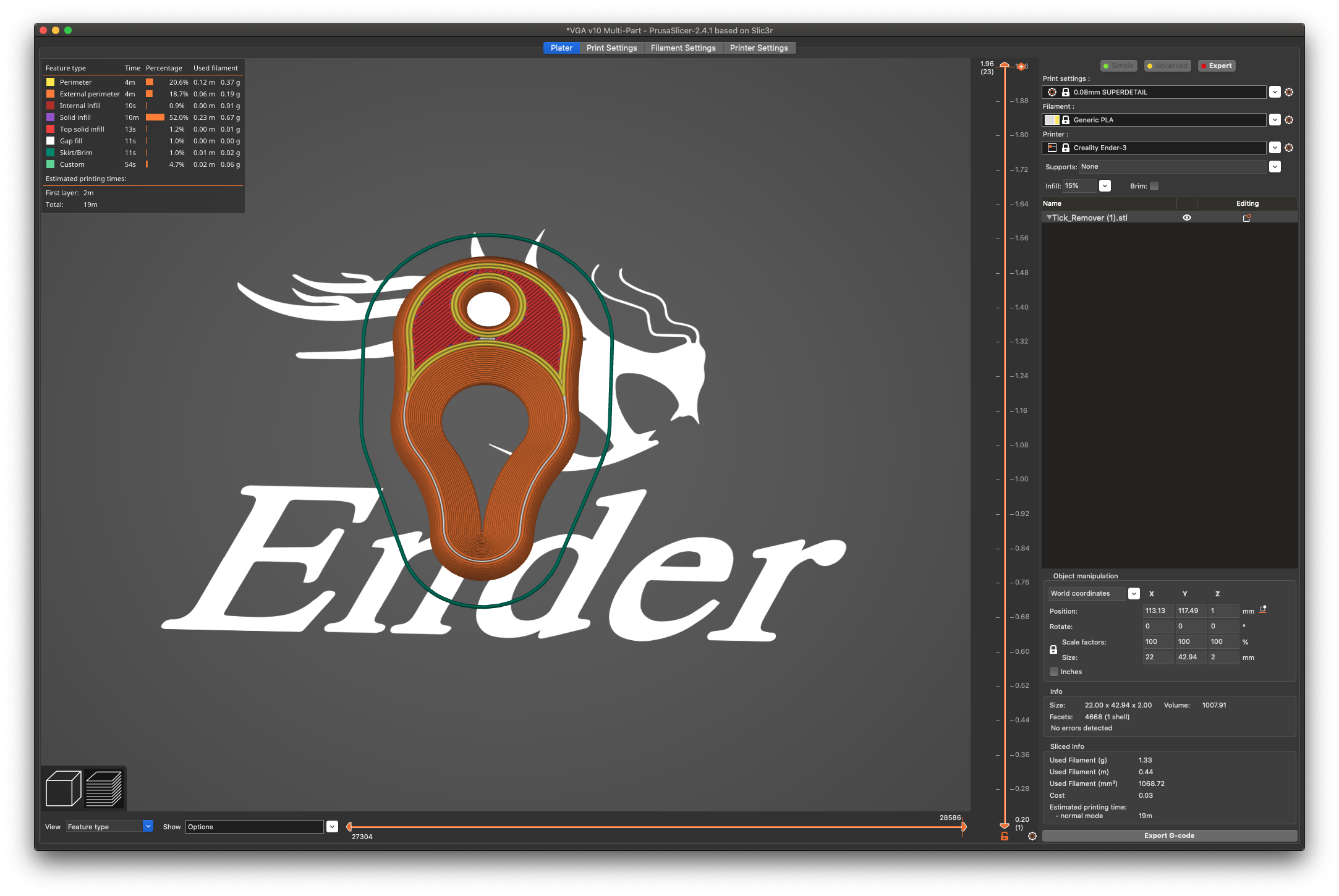
Task: Click the gear icon inside the 0.08mm SUPERDETAIL field
Action: (x=1052, y=92)
